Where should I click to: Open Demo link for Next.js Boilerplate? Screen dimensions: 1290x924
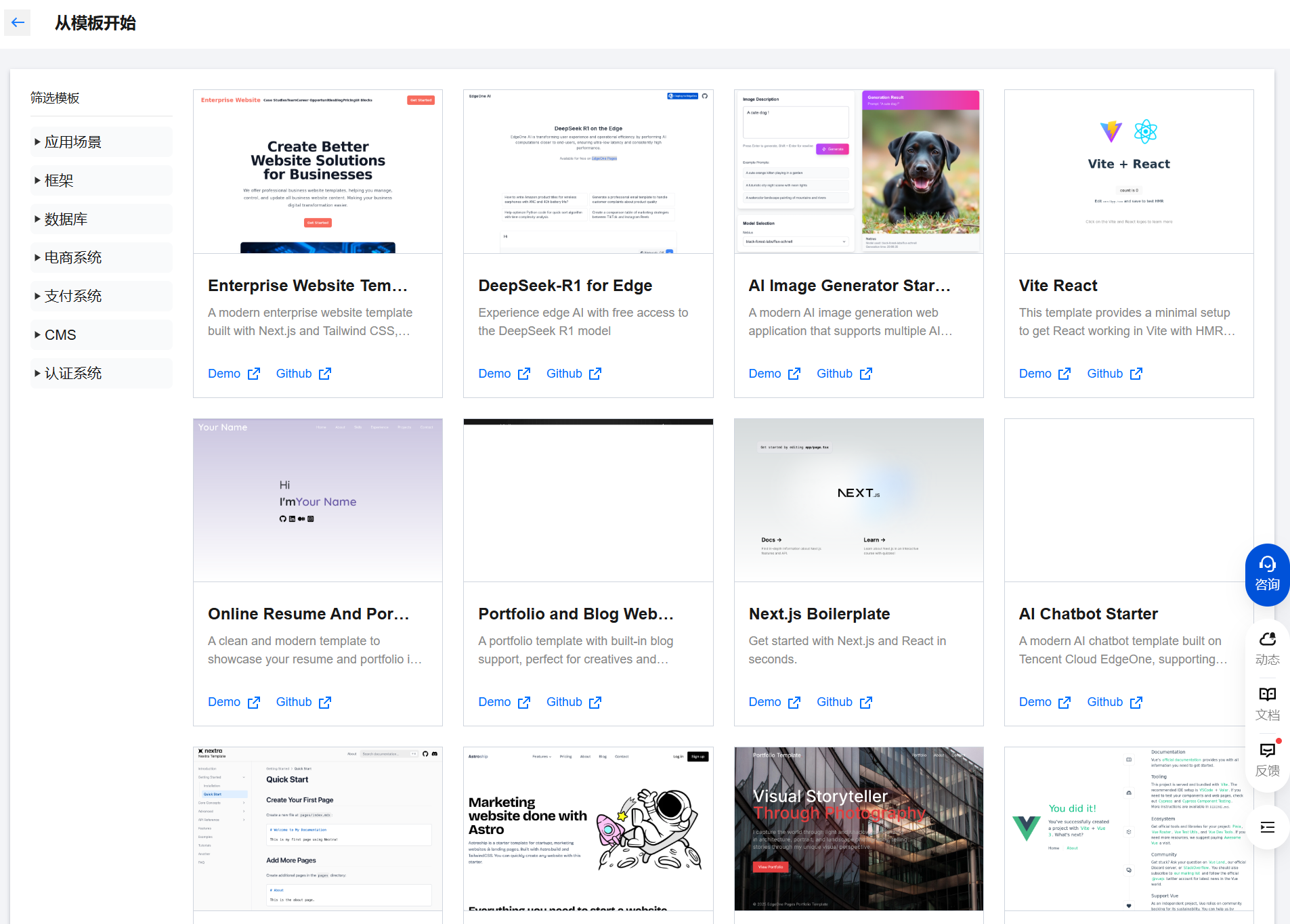pos(765,702)
